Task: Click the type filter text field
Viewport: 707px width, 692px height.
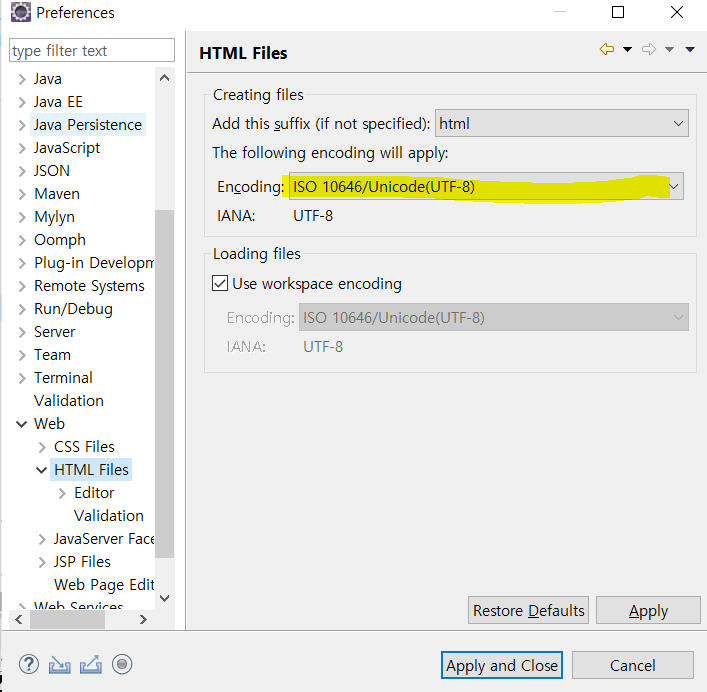Action: click(92, 50)
